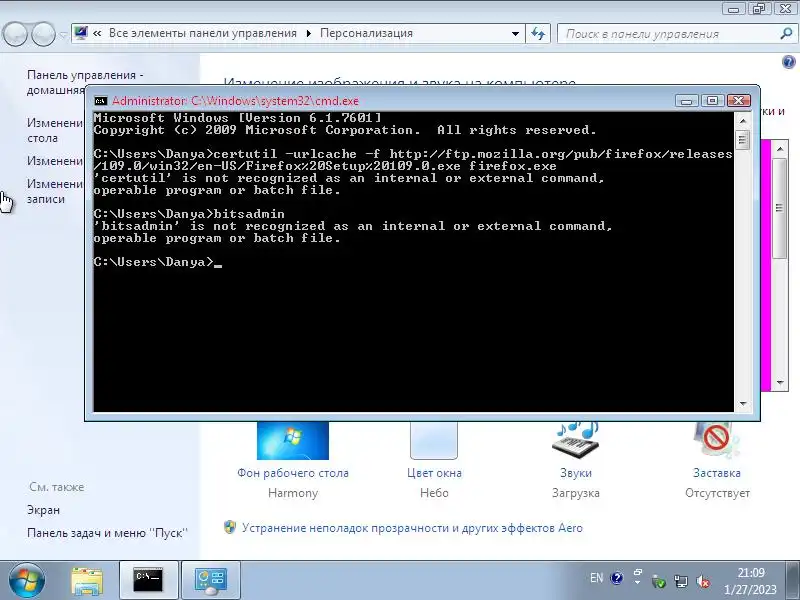Screen dimensions: 800x600
Task: Open the window color swatch icon
Action: pos(434,440)
